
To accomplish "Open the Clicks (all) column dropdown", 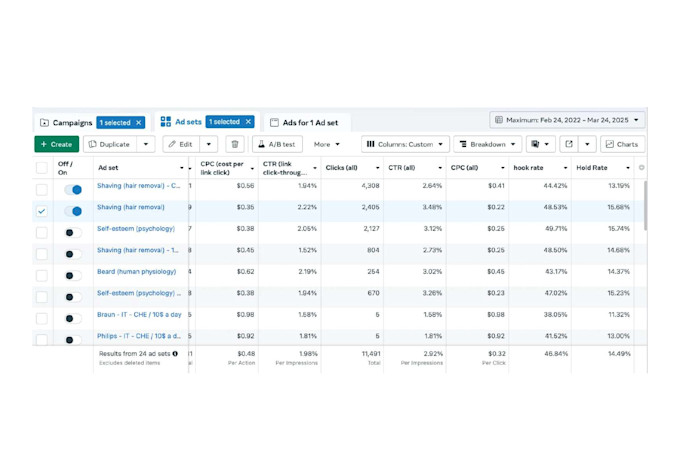I will (378, 168).
